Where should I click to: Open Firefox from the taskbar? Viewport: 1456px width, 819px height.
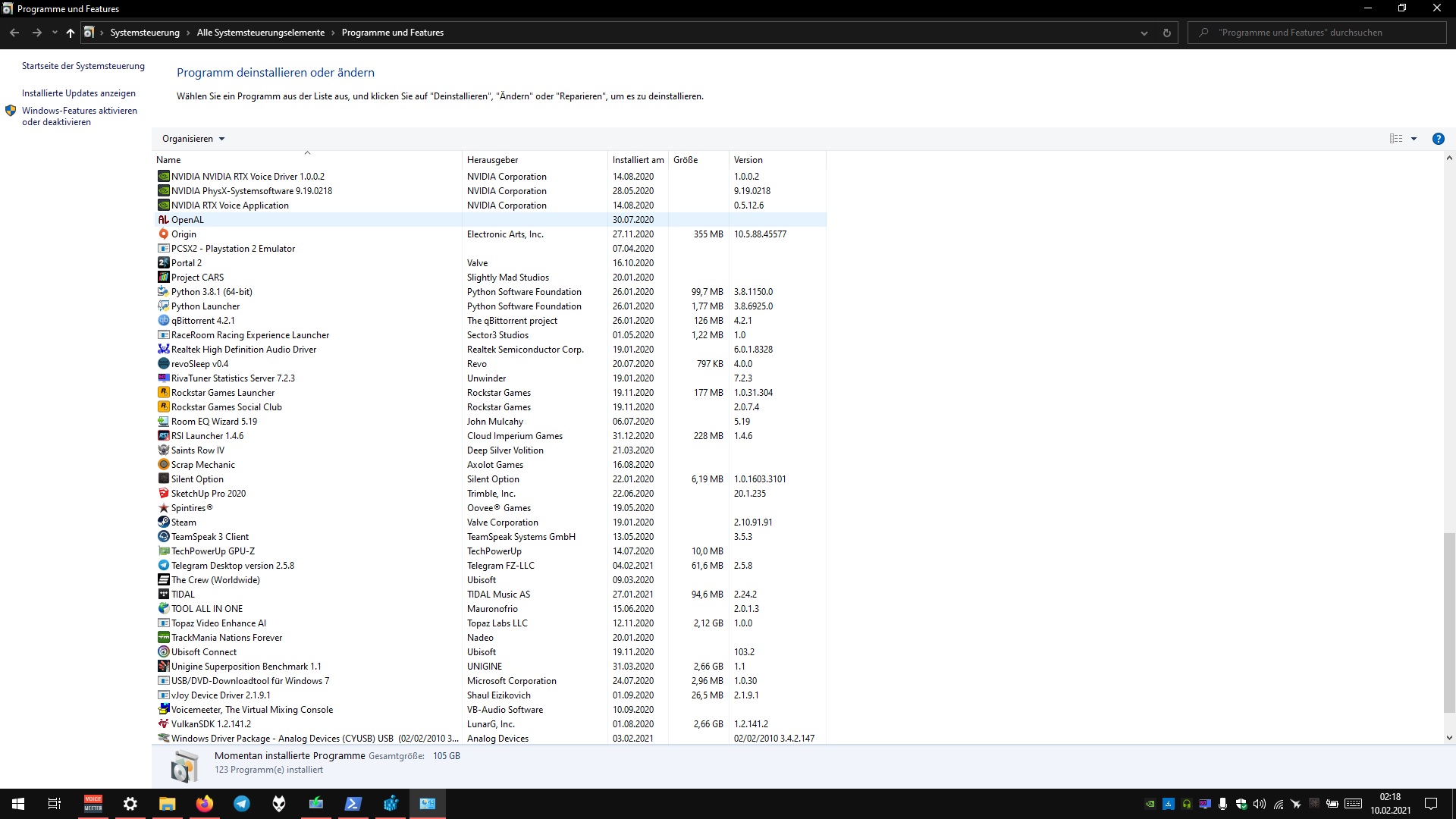tap(205, 804)
